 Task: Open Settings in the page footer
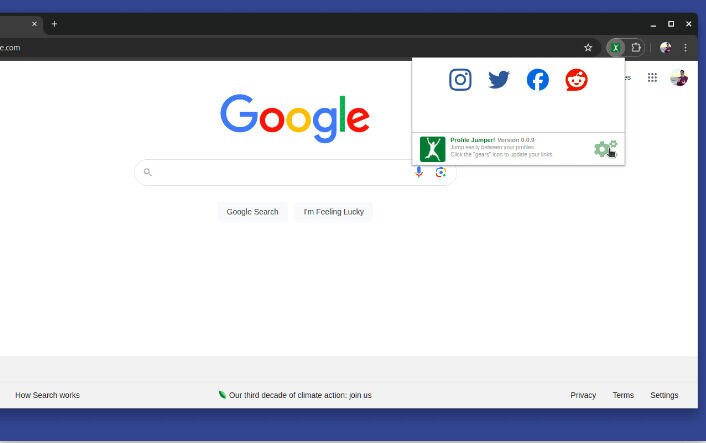(664, 395)
